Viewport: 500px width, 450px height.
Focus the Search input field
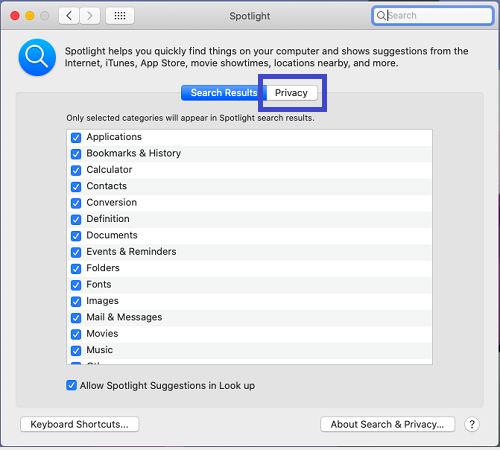[x=432, y=15]
